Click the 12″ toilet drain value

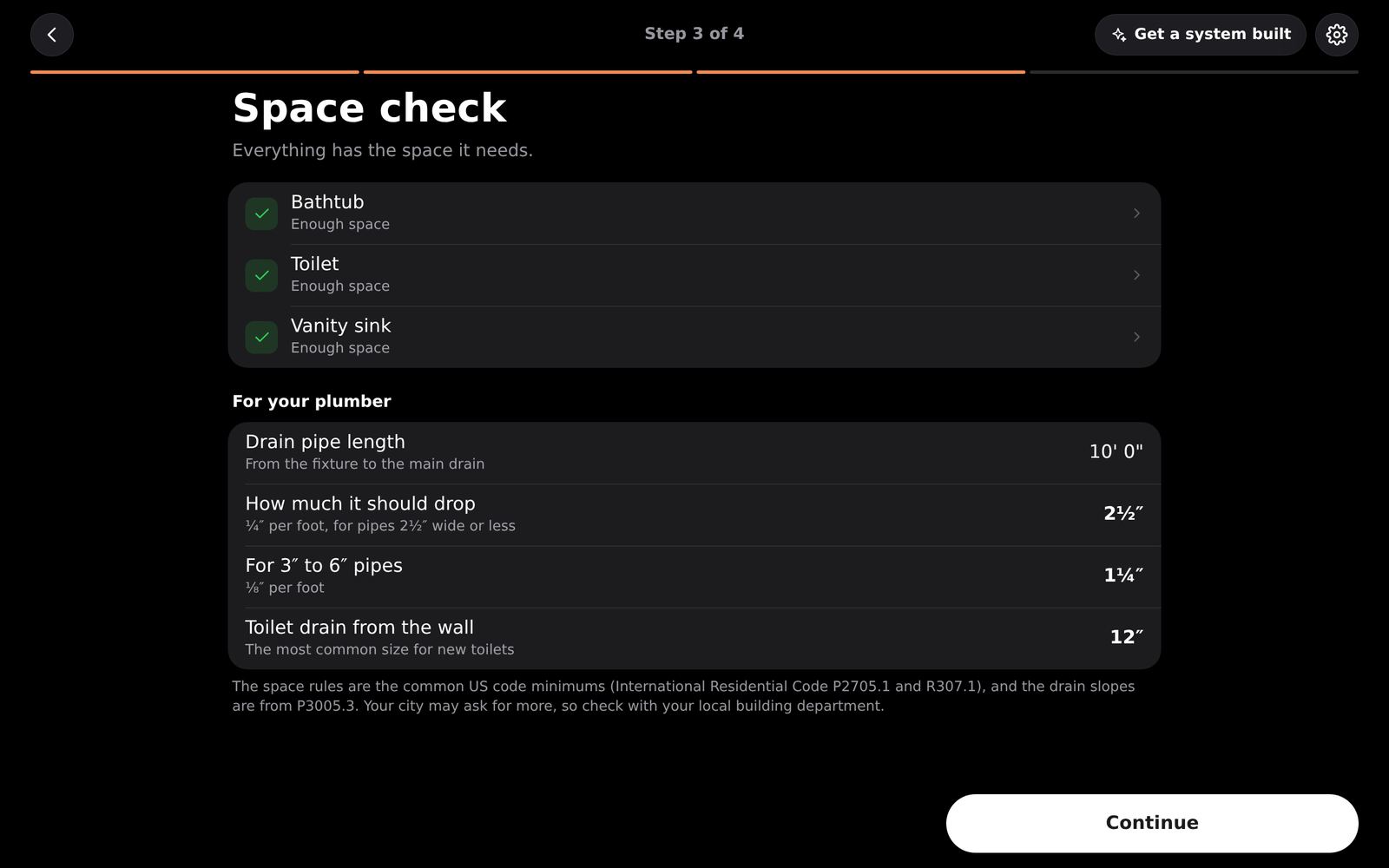pos(1127,636)
